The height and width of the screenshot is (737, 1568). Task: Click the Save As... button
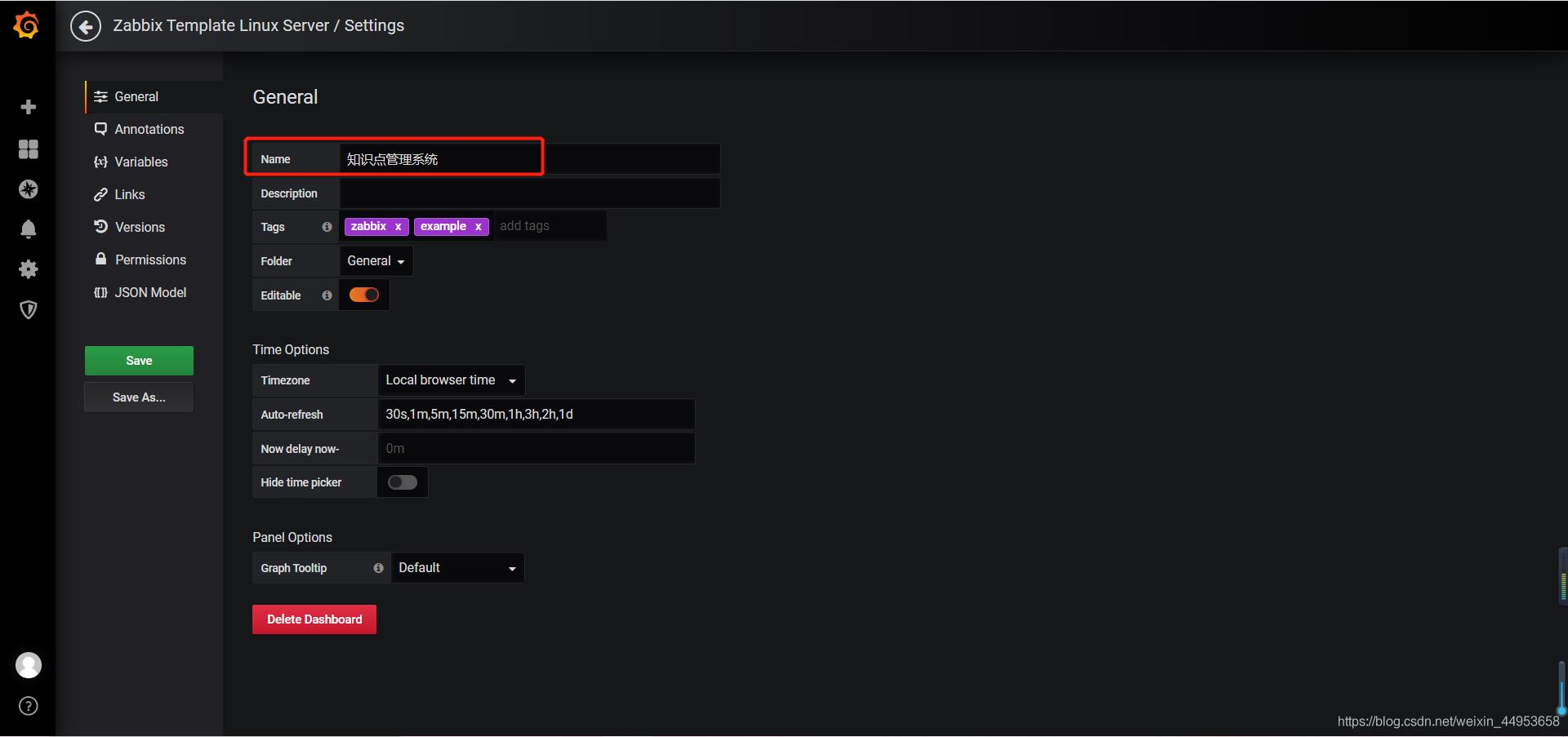pos(139,397)
